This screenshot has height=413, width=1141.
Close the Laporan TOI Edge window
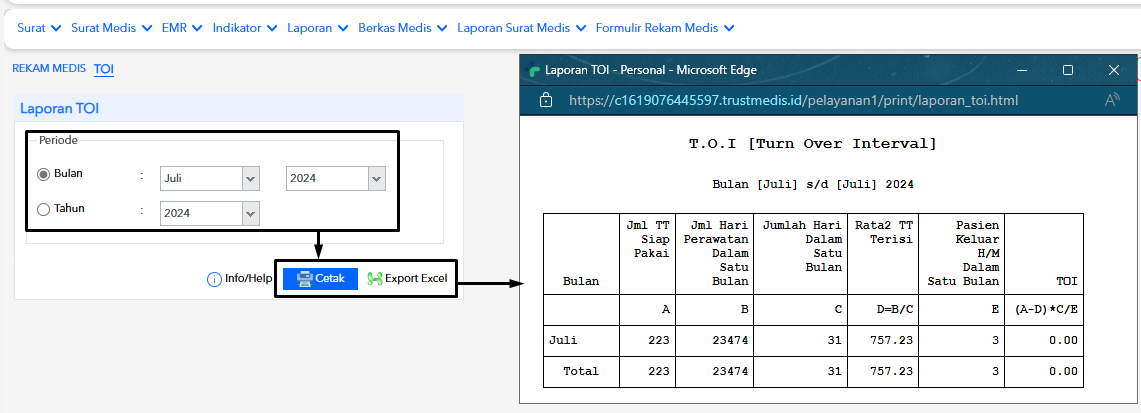pos(1113,70)
